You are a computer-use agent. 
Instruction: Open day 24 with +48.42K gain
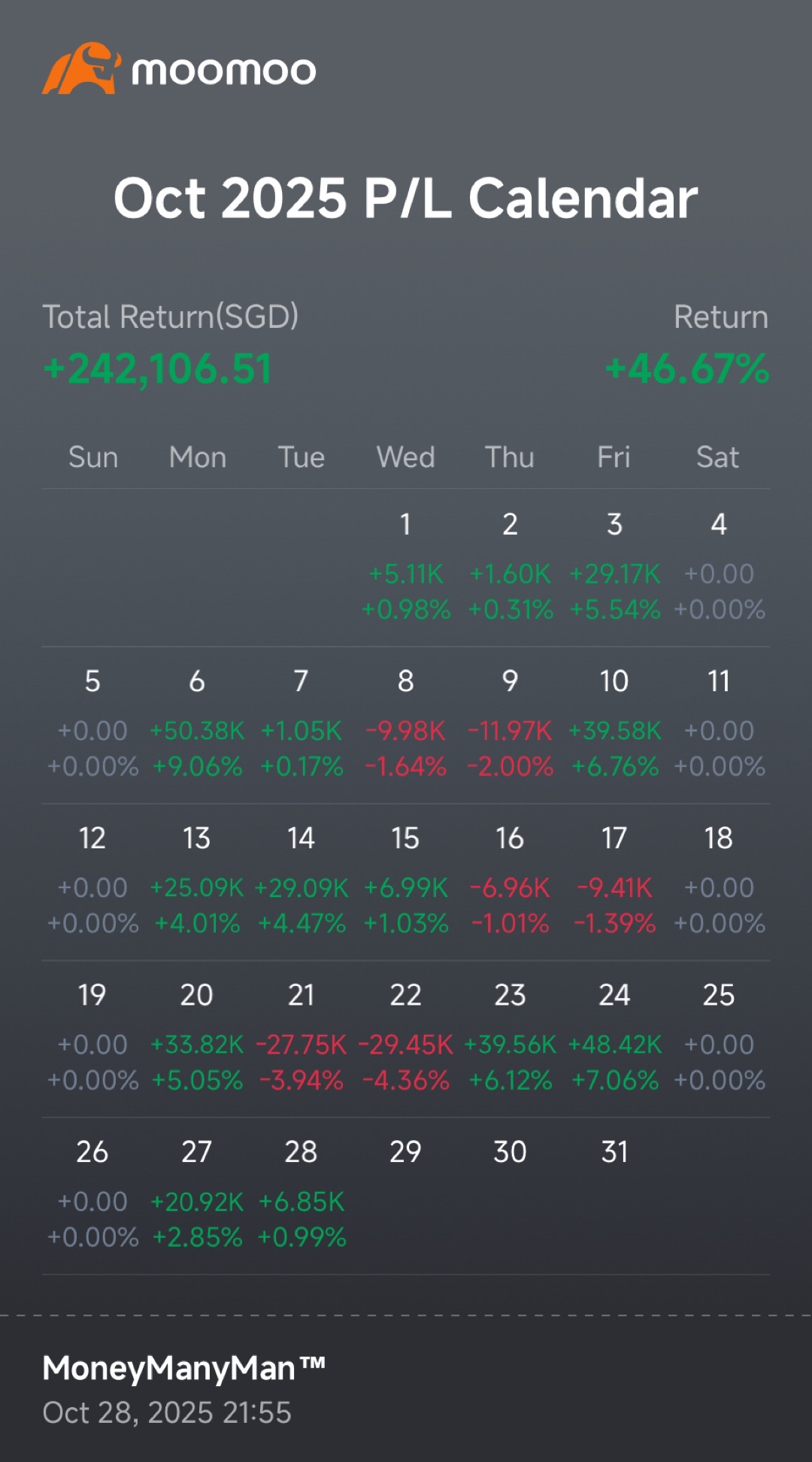pyautogui.click(x=614, y=1042)
